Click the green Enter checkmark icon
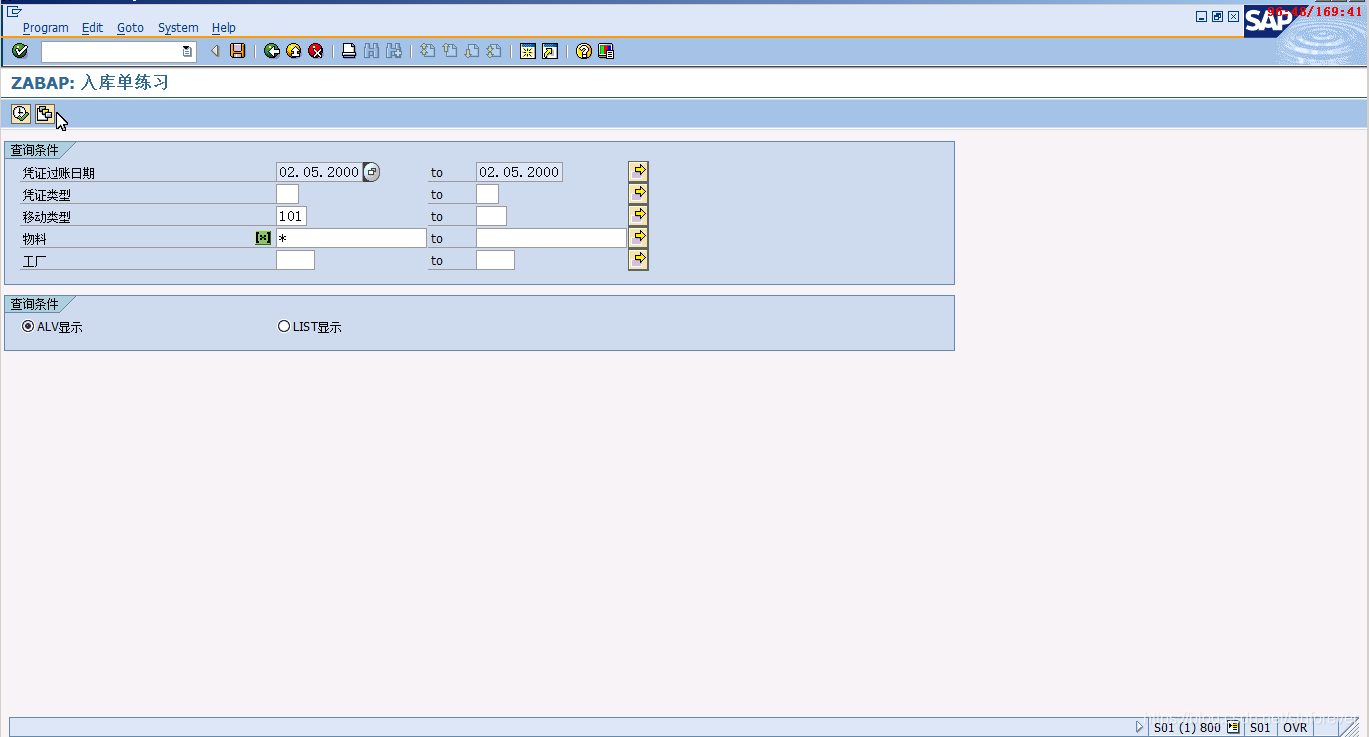The height and width of the screenshot is (737, 1369). pos(20,51)
